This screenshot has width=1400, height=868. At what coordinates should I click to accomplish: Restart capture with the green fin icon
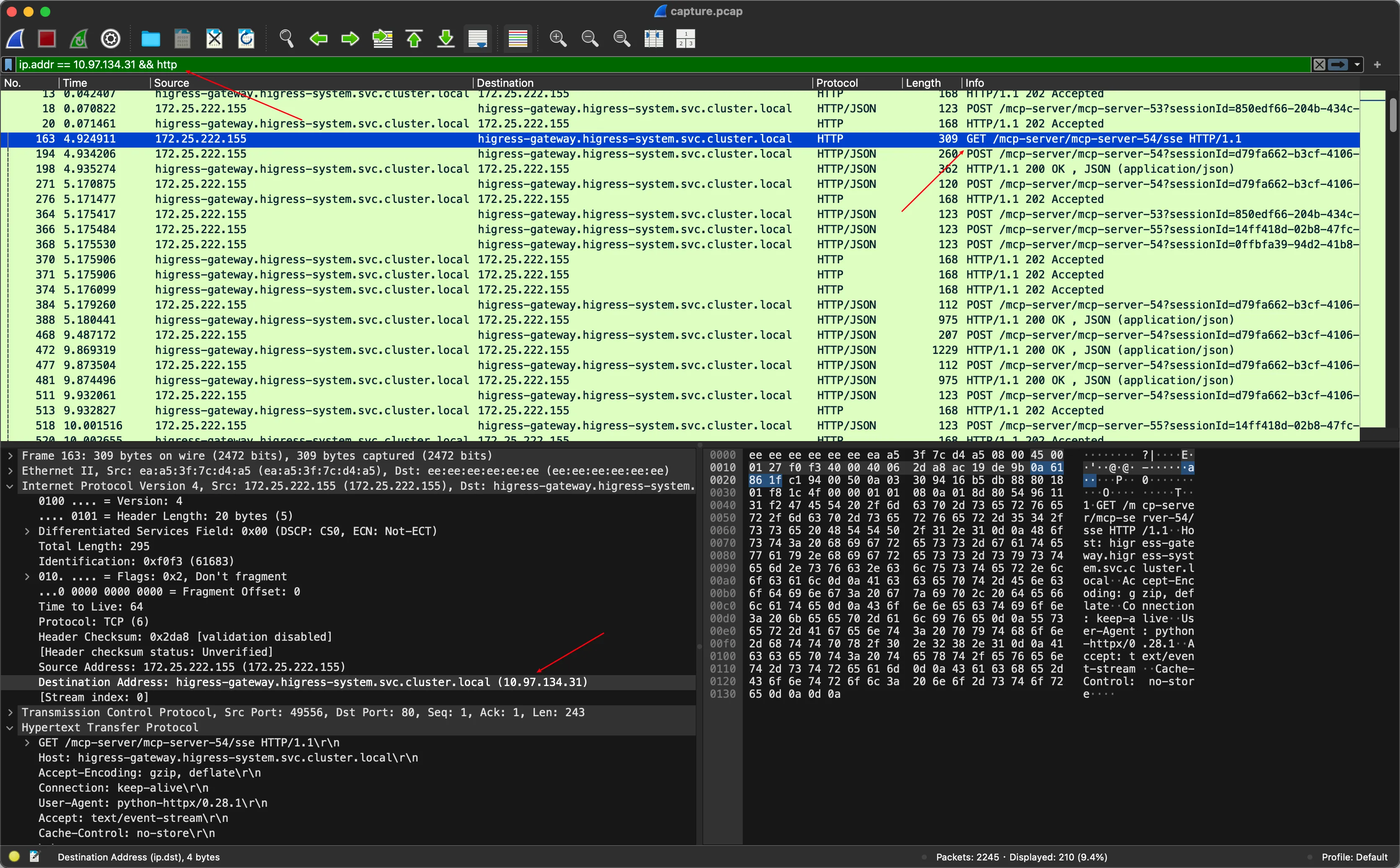point(79,39)
